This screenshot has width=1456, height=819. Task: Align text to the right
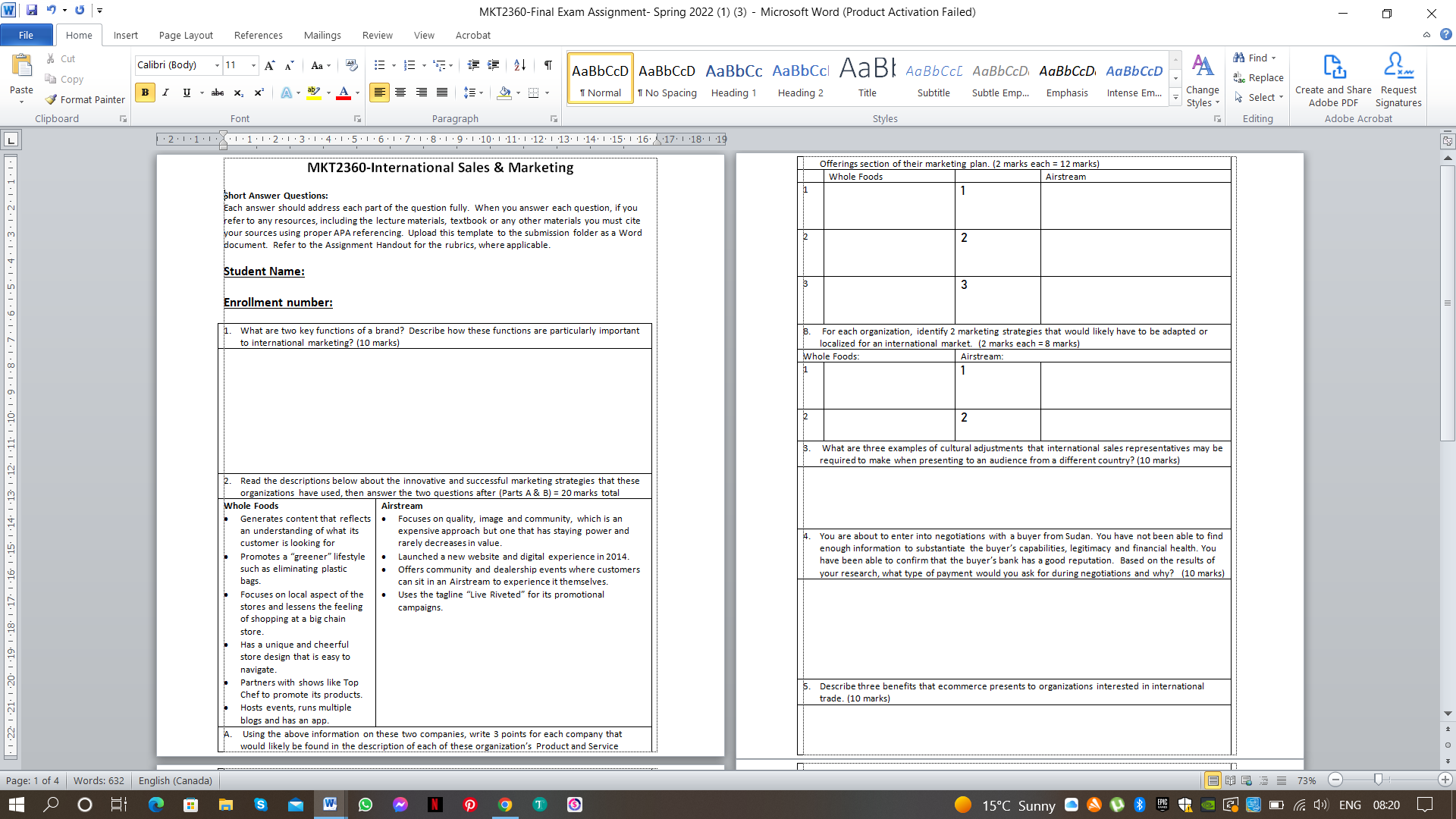point(421,93)
